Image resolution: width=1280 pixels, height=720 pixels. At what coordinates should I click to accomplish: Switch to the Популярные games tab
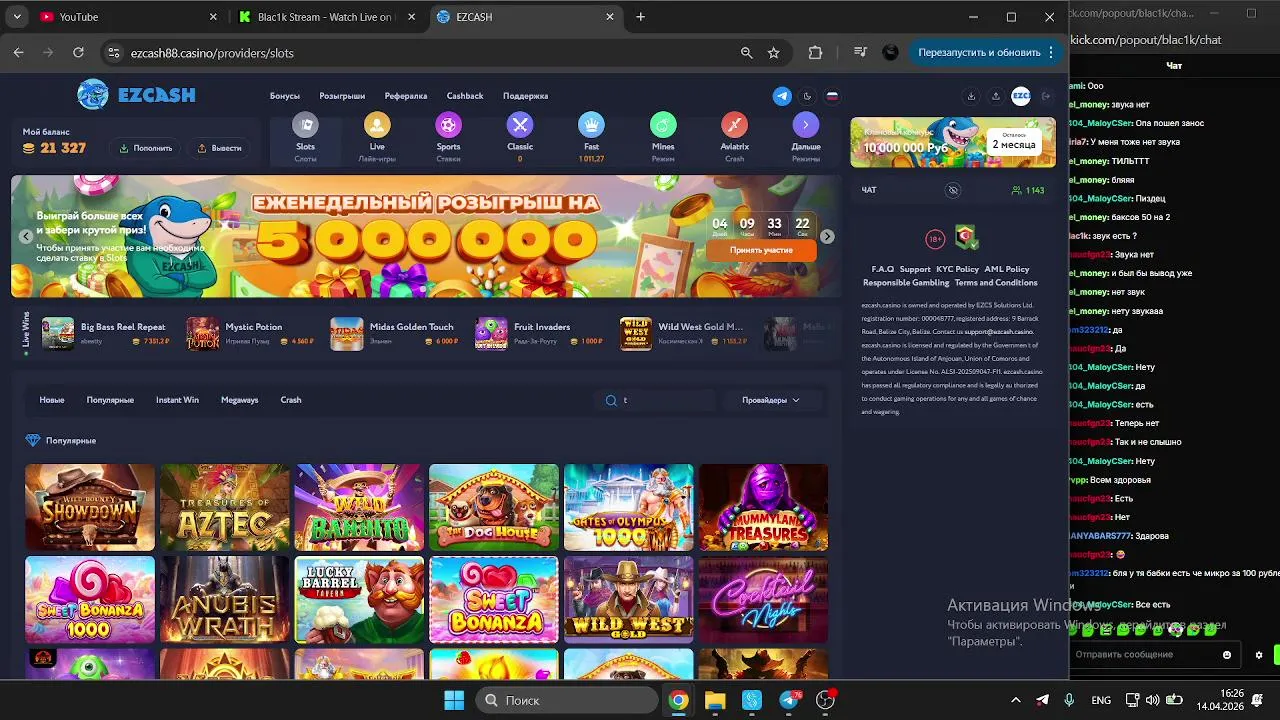point(110,400)
